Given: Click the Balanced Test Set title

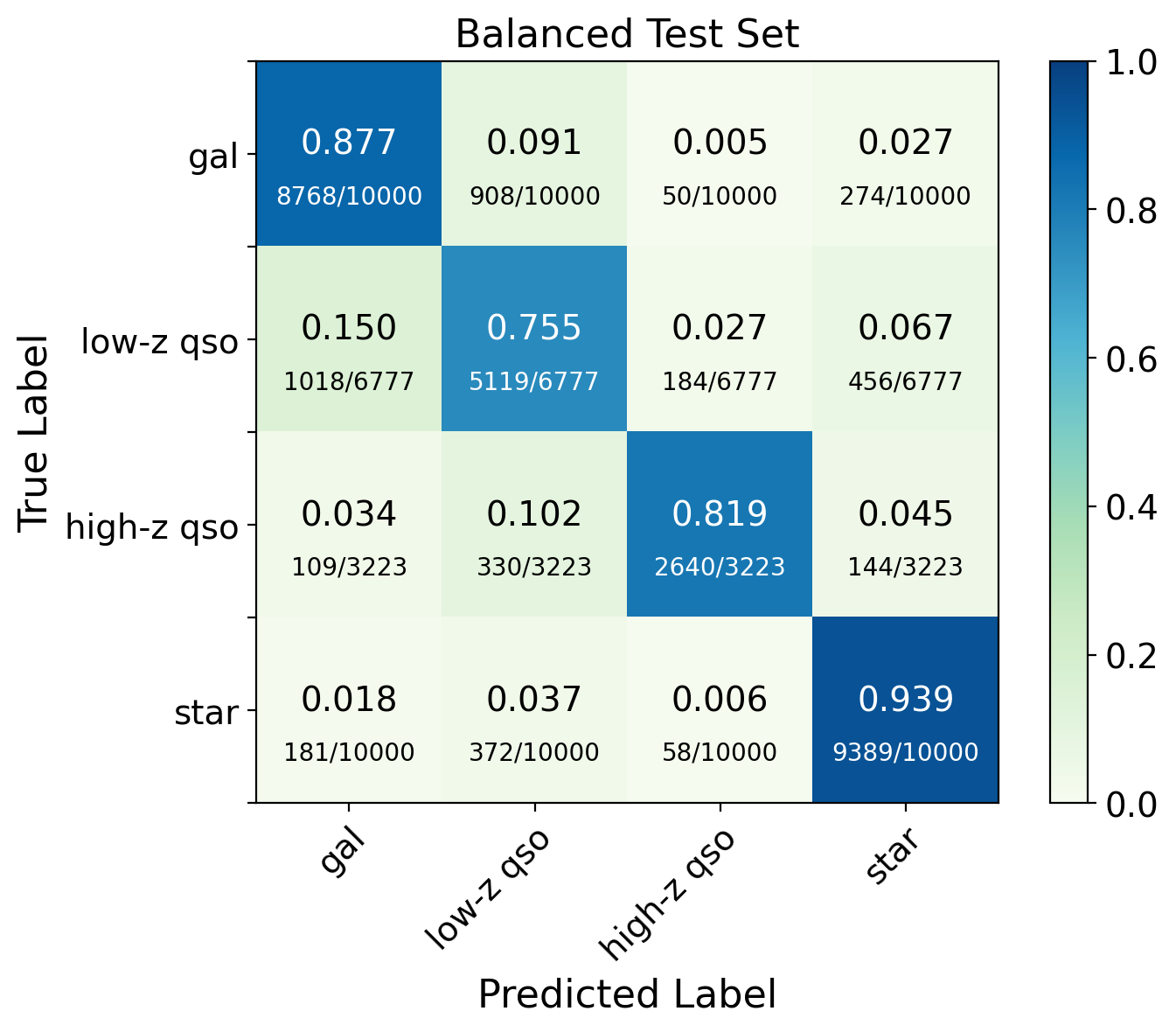Looking at the screenshot, I should [x=627, y=35].
